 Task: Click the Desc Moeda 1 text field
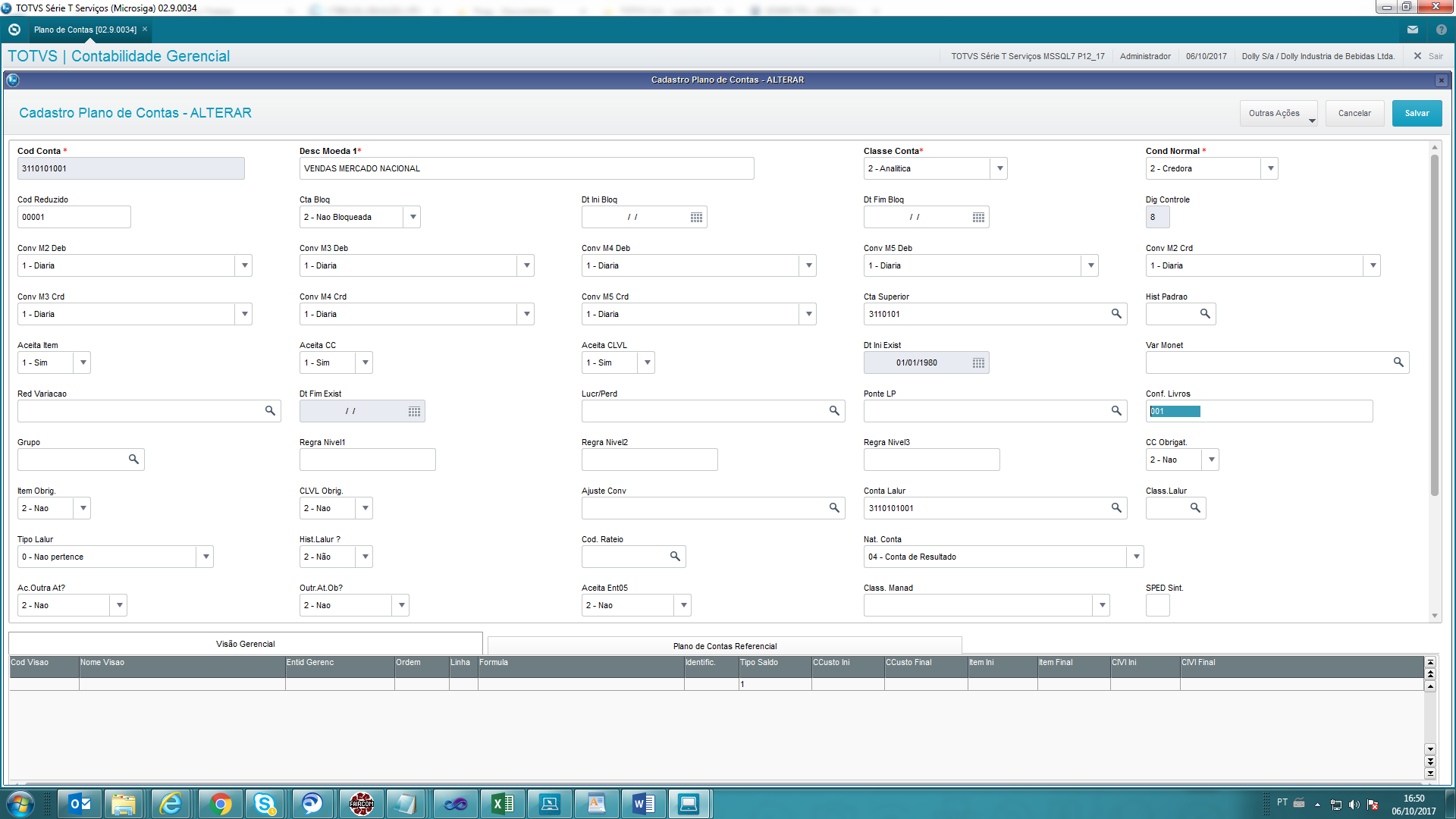526,168
